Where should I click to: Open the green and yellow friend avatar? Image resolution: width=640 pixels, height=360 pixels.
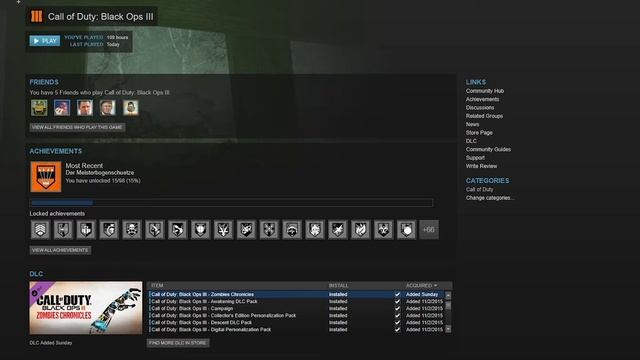(39, 108)
